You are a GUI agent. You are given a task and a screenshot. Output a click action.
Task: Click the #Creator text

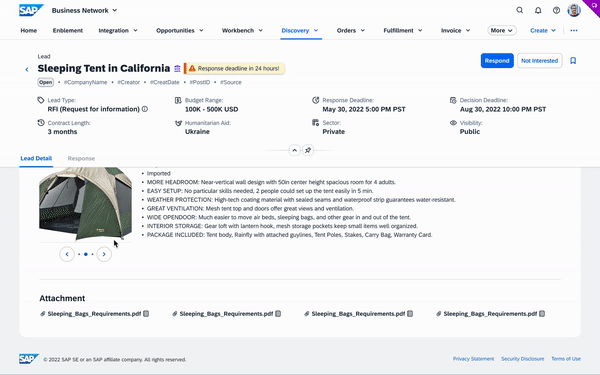129,82
